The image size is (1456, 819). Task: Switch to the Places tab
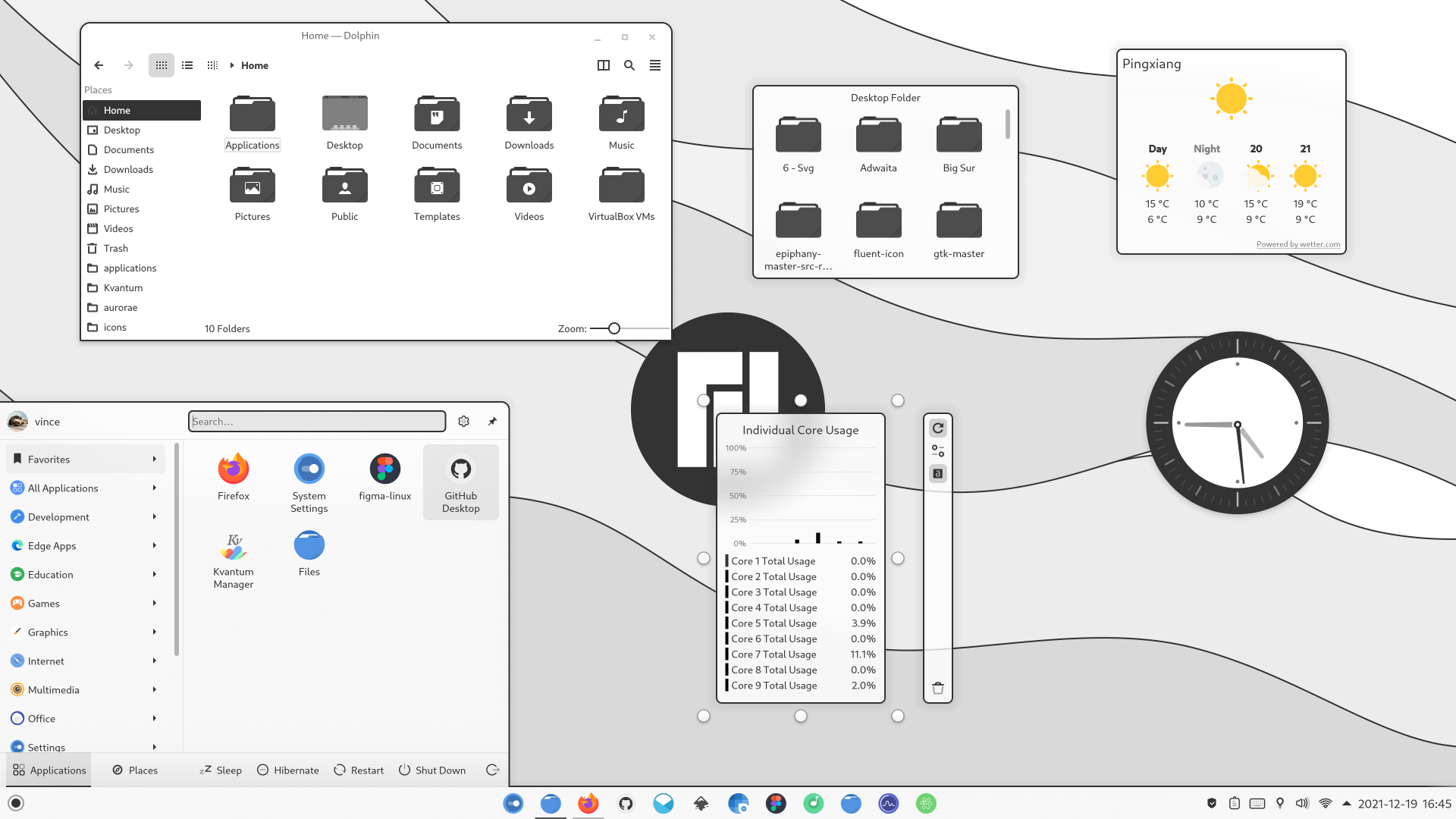(135, 770)
